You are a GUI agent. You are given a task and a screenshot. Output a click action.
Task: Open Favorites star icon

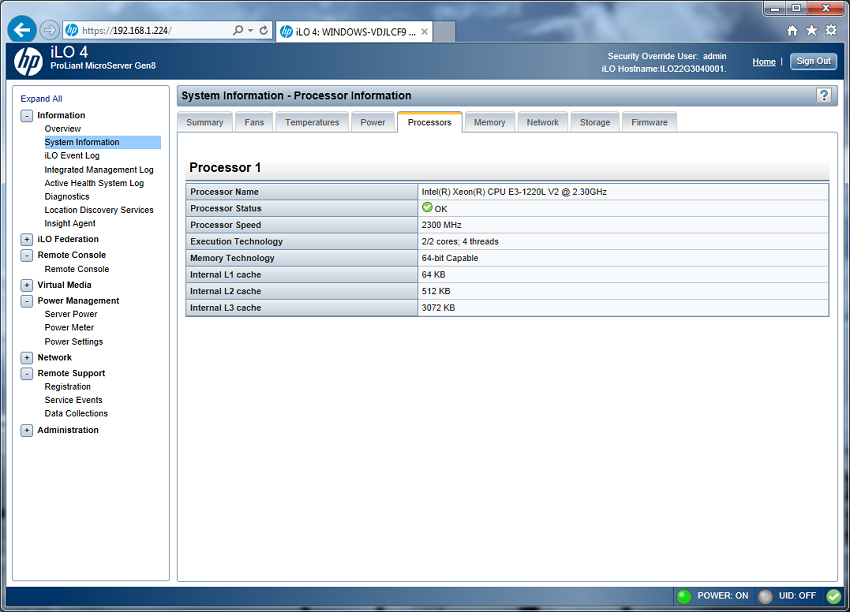click(x=812, y=30)
